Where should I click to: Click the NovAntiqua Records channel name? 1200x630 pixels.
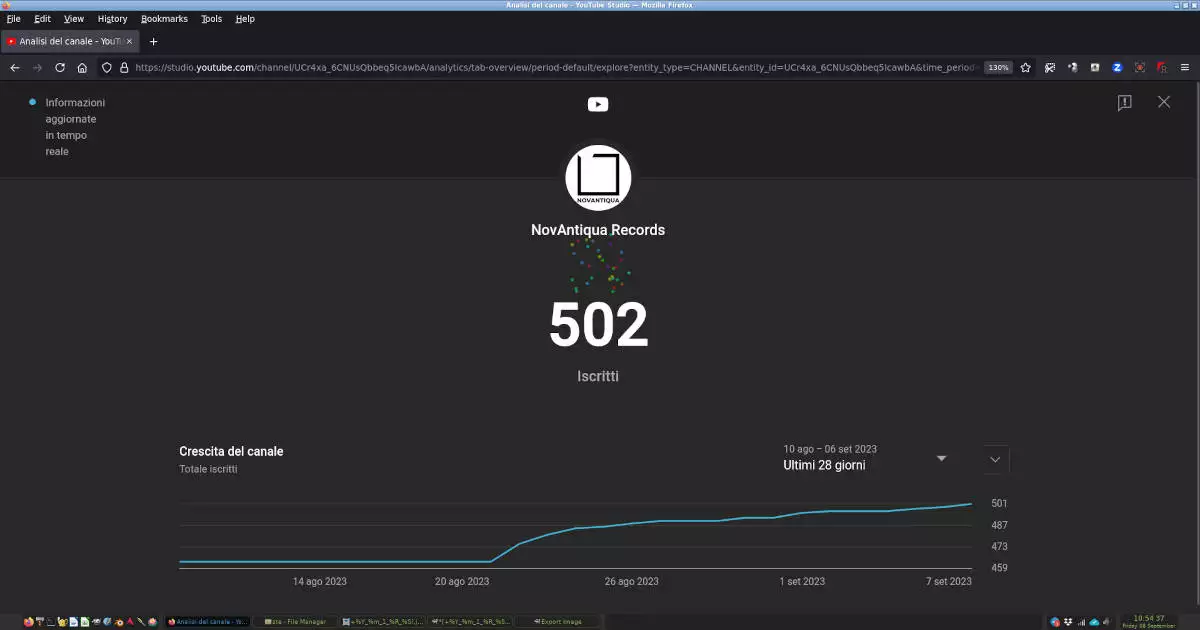(x=598, y=230)
